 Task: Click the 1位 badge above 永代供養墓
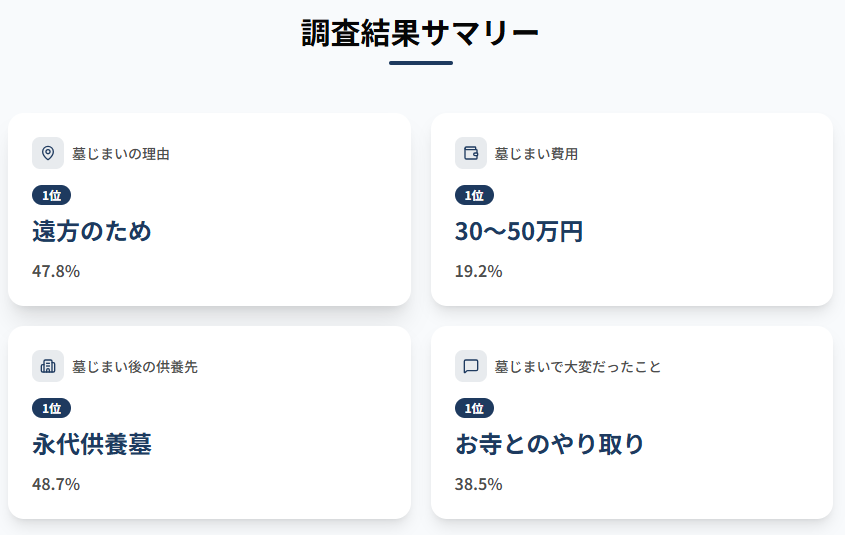[52, 408]
